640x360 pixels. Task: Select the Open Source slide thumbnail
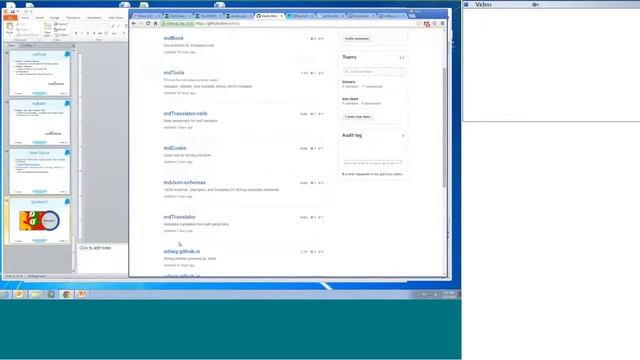(x=40, y=171)
